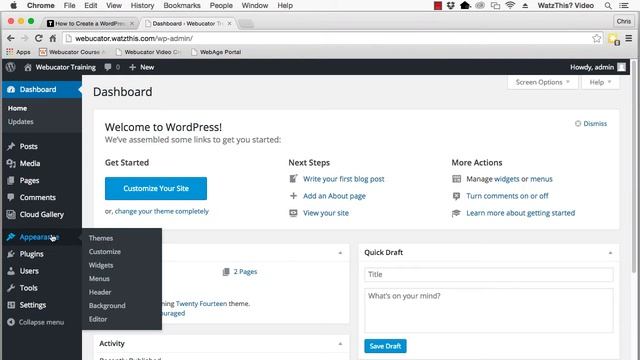640x360 pixels.
Task: Click the admin avatar in the admin bar
Action: [x=621, y=67]
